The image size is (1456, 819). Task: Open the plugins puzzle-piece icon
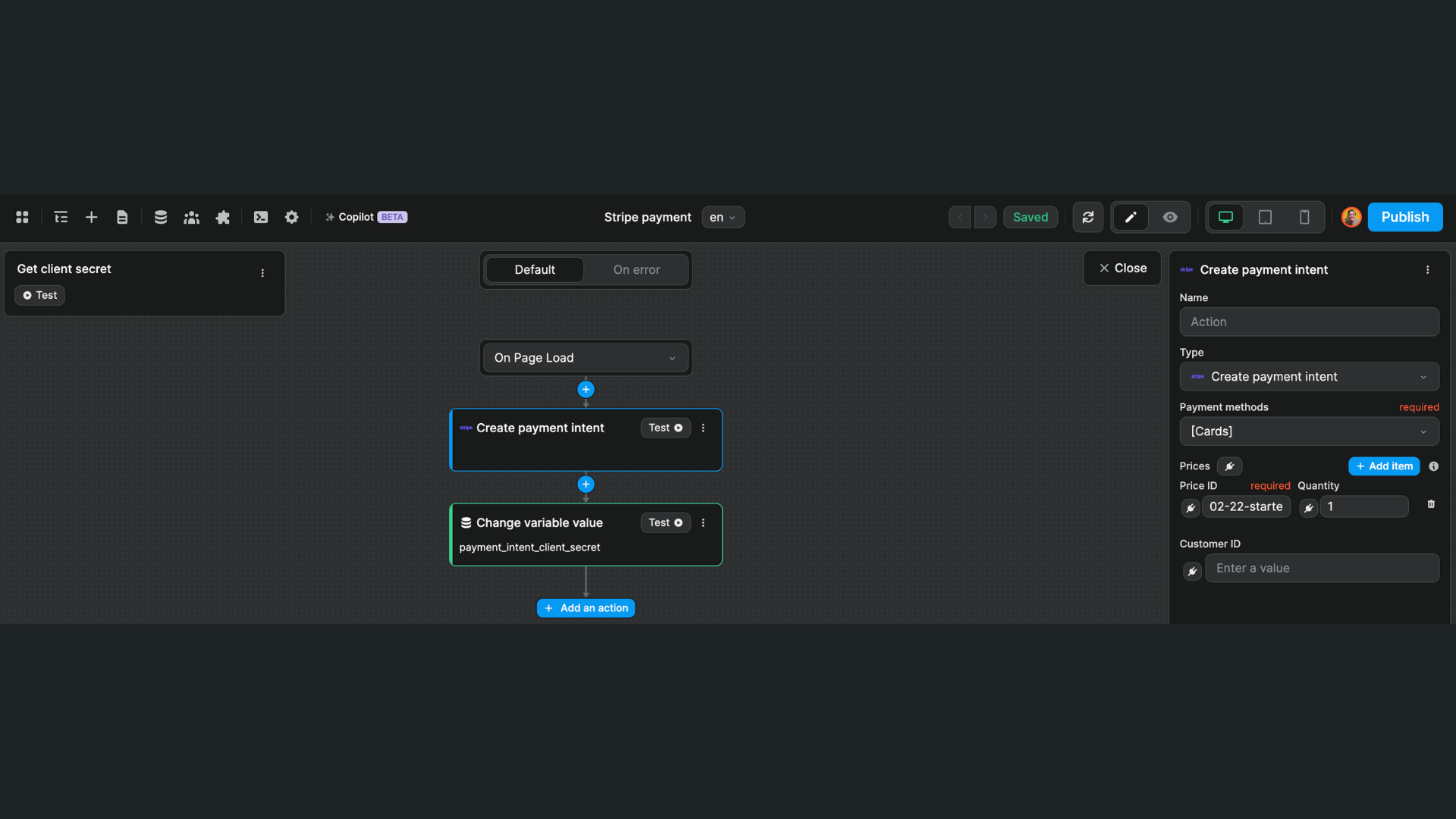coord(222,218)
